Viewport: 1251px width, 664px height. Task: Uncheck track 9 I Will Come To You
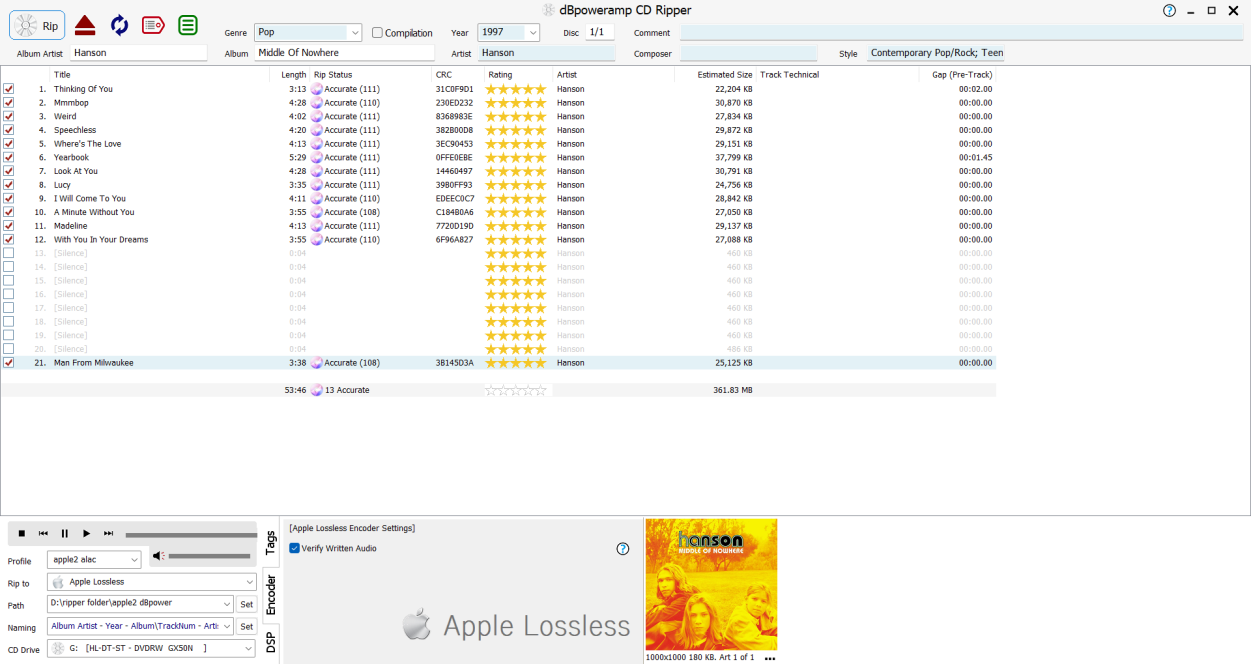coord(9,198)
